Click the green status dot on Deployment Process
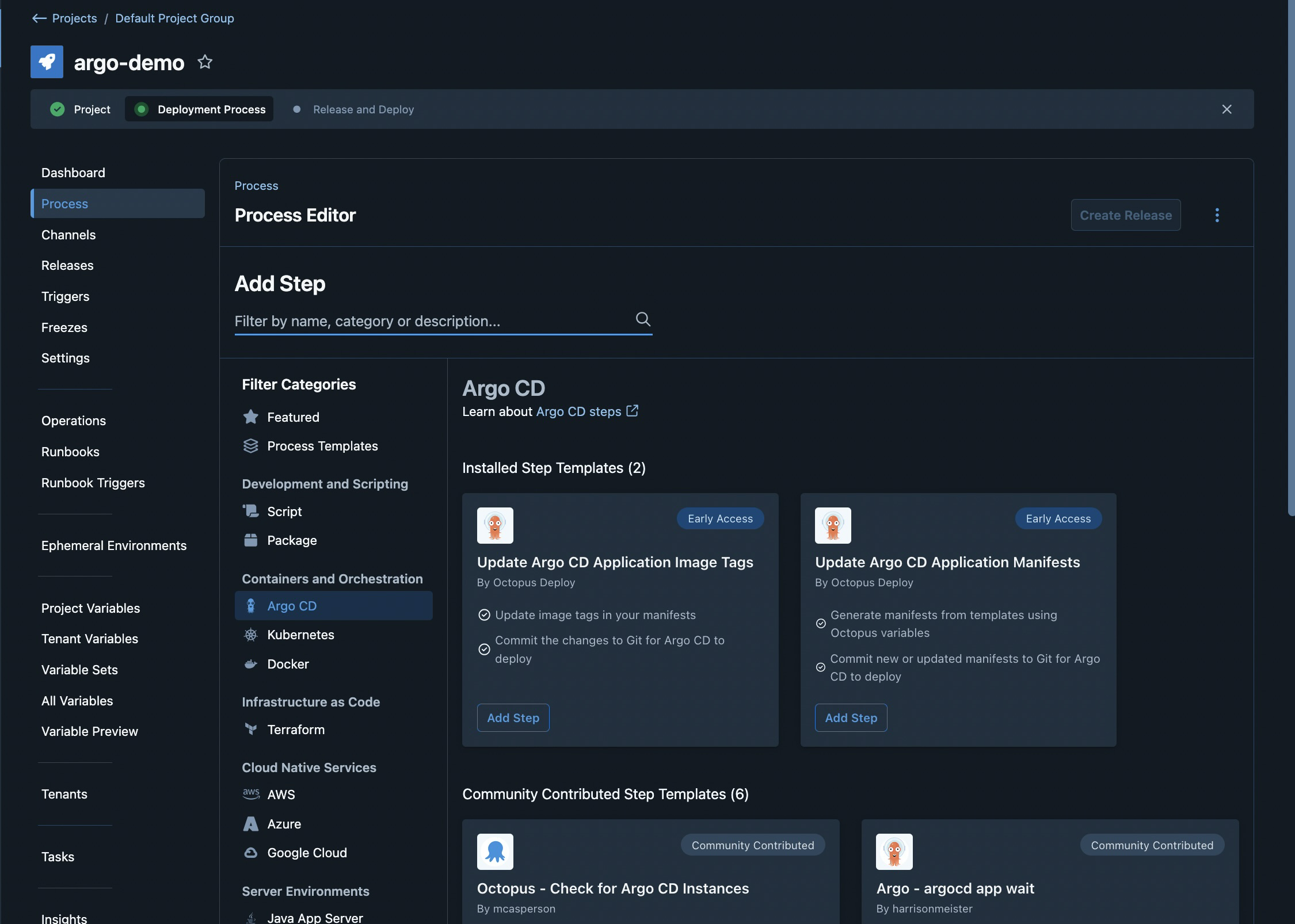 click(x=141, y=109)
